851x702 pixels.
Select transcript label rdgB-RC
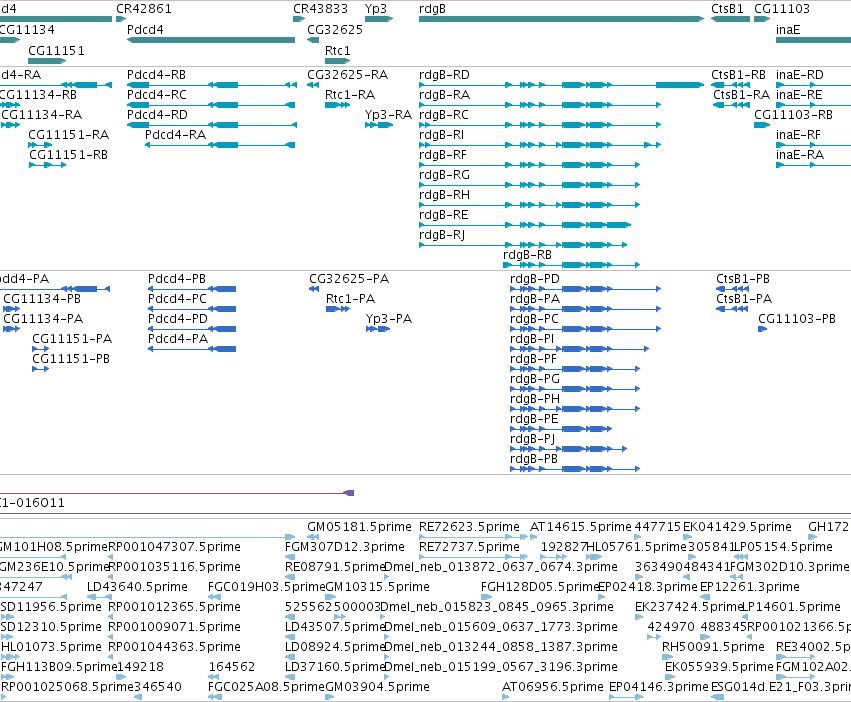444,115
